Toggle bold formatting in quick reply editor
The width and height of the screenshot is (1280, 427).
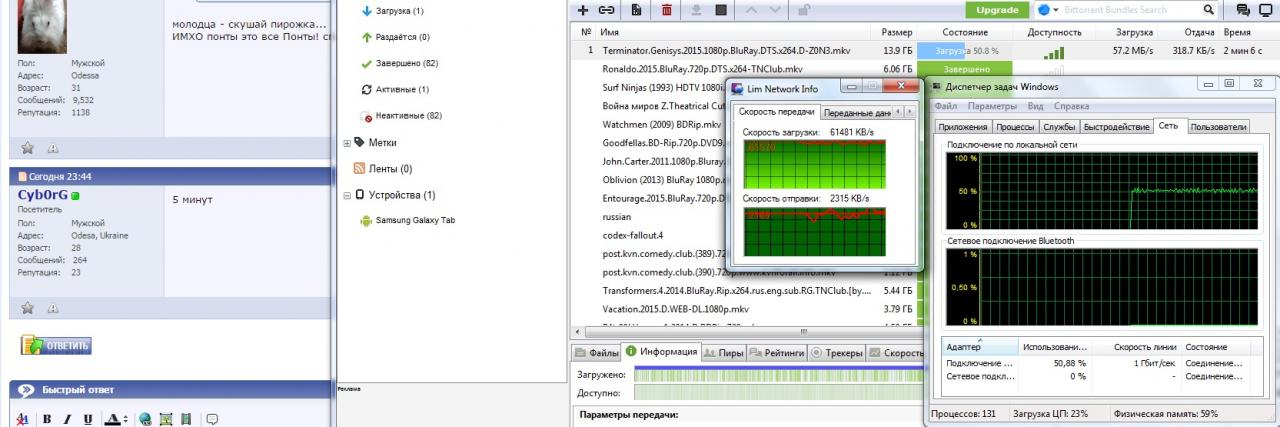47,419
